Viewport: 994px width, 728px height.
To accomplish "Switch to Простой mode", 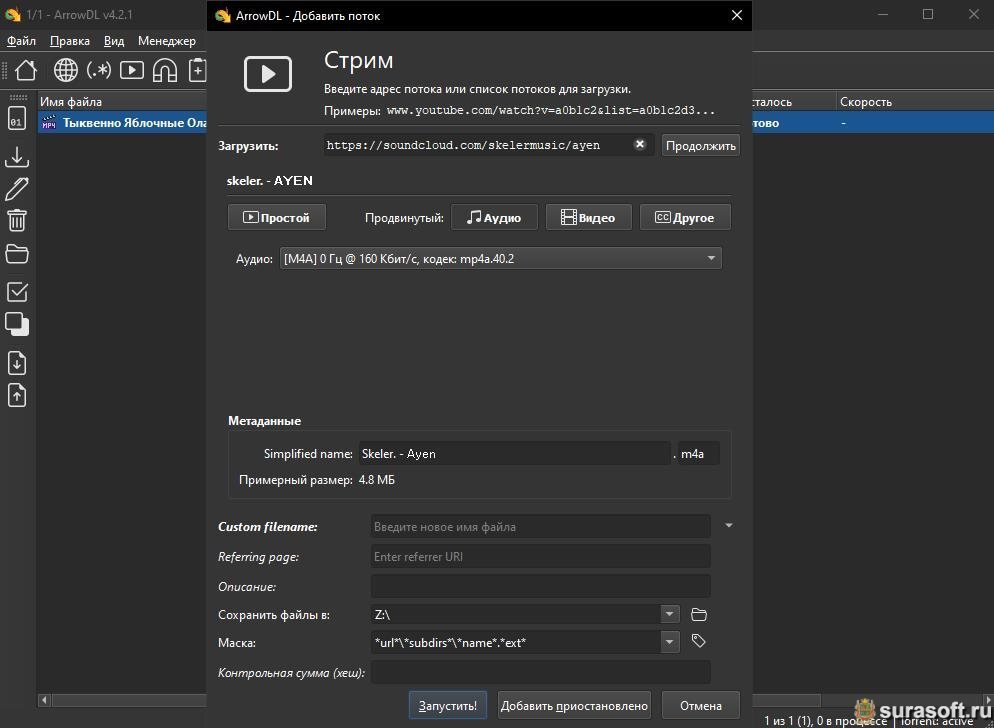I will (x=277, y=217).
